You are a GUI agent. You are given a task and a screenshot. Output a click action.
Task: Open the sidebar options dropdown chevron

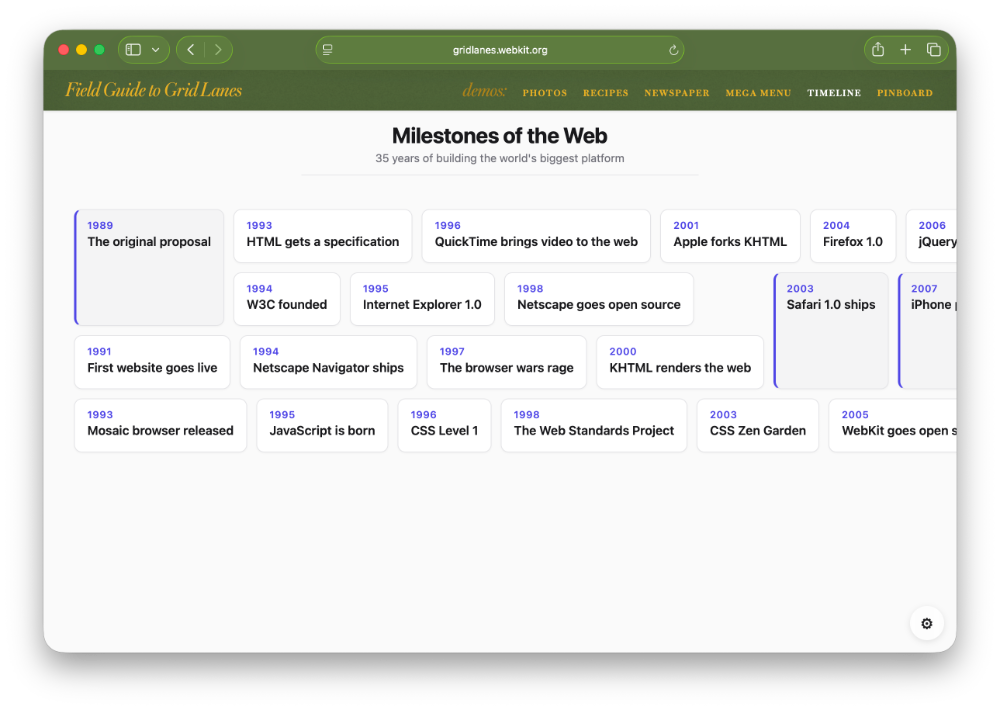(x=156, y=50)
